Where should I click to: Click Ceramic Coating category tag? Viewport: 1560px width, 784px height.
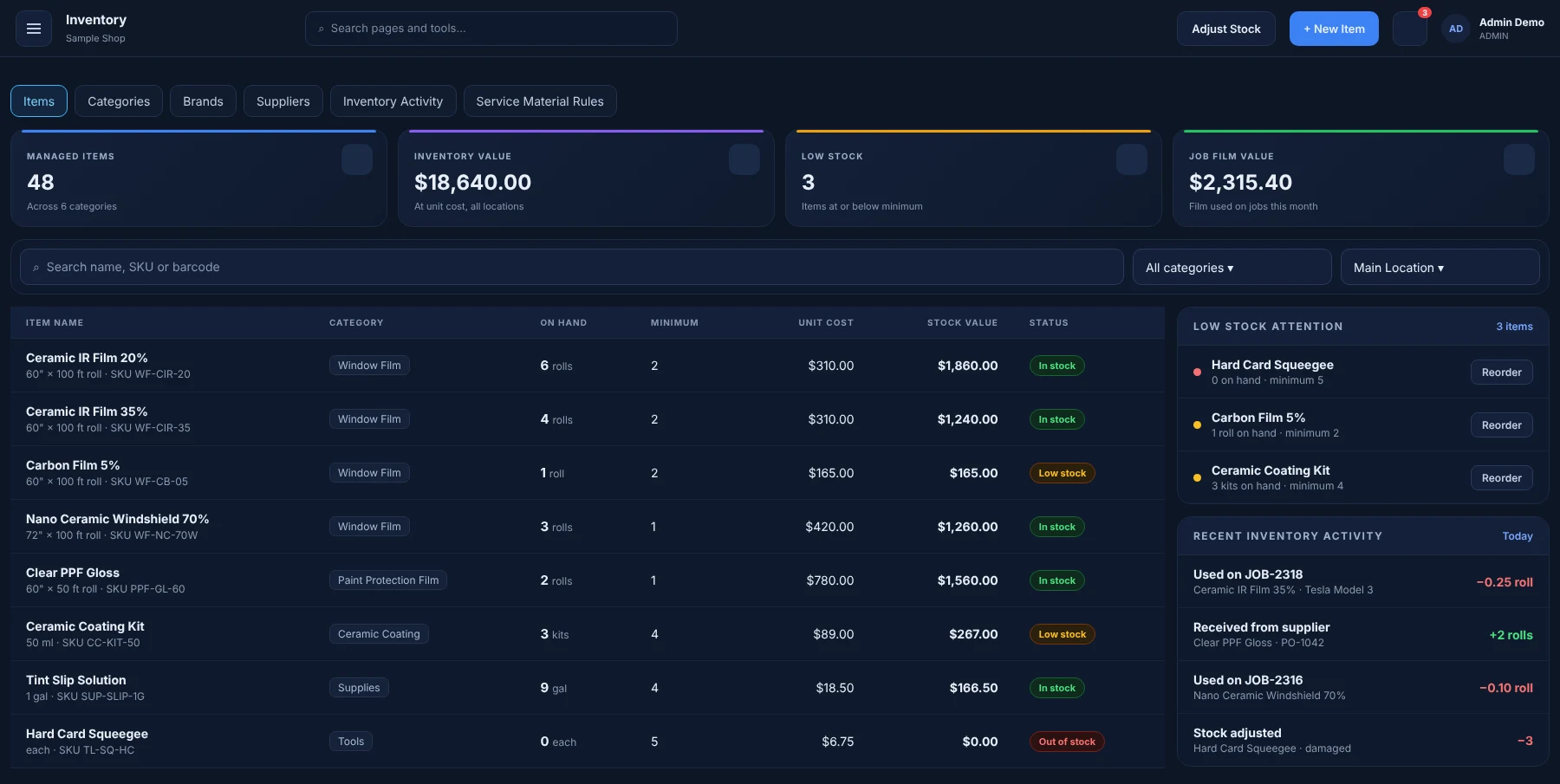tap(379, 634)
